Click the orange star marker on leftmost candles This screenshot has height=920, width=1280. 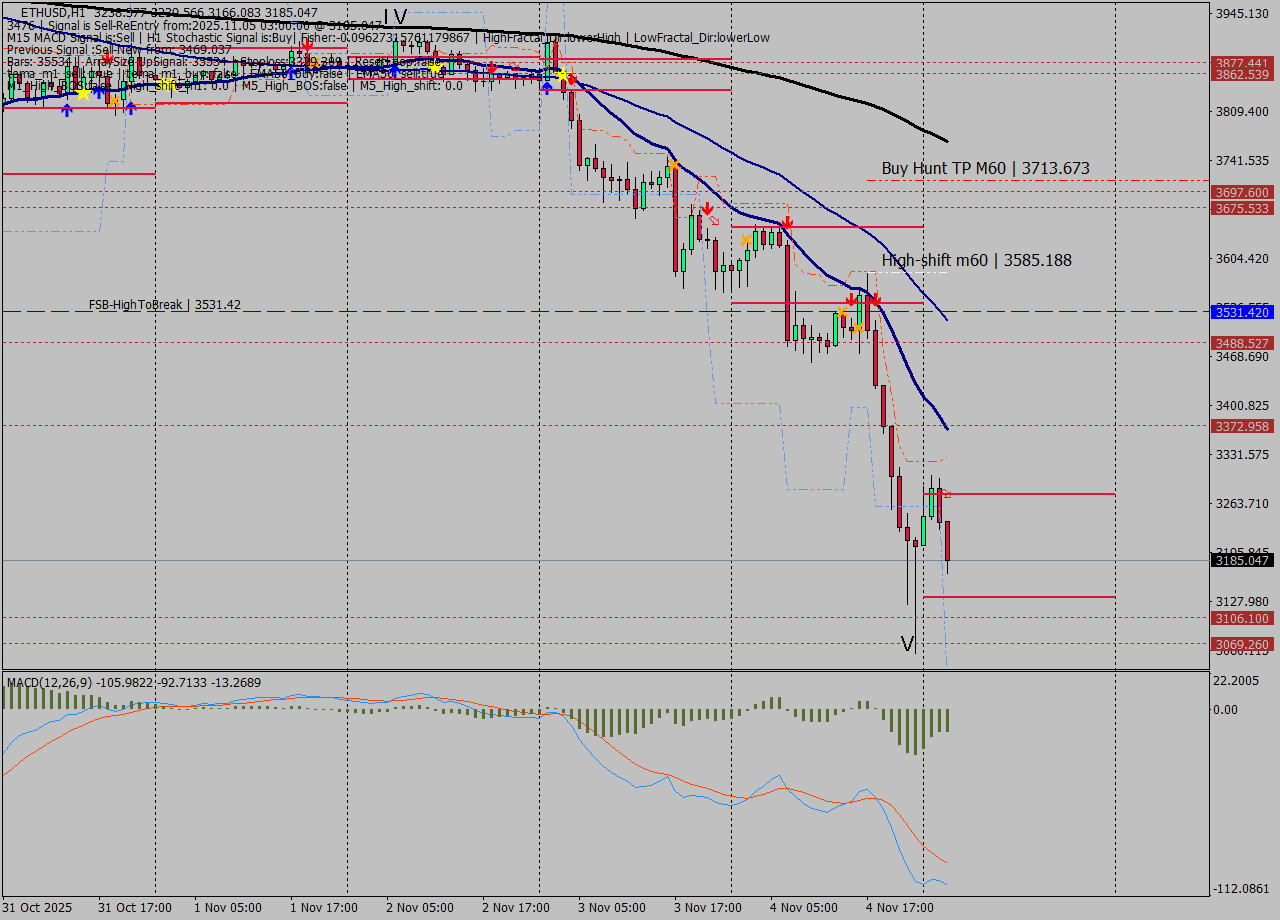click(115, 100)
